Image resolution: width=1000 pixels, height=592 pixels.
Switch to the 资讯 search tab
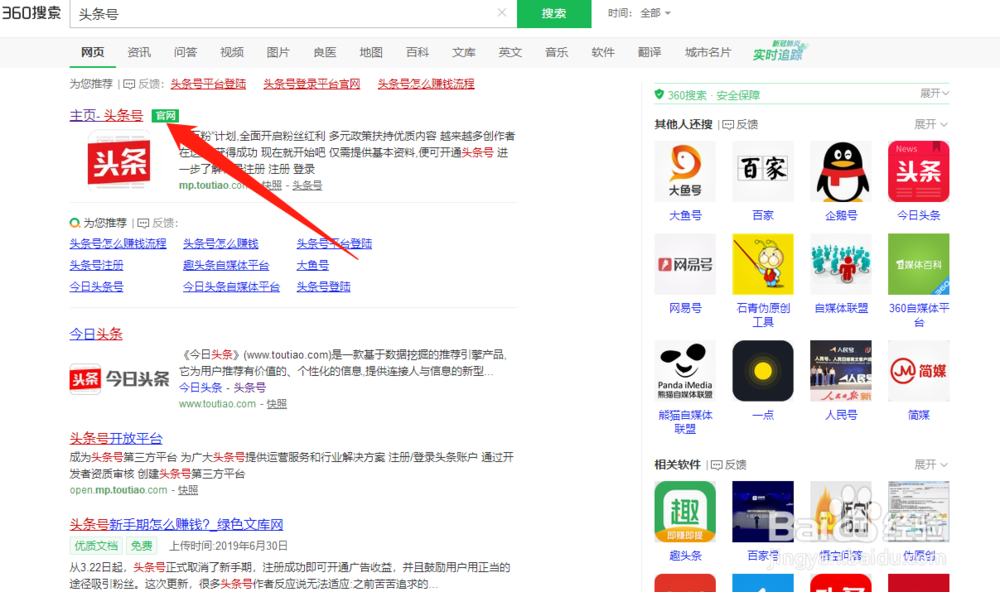[x=139, y=51]
